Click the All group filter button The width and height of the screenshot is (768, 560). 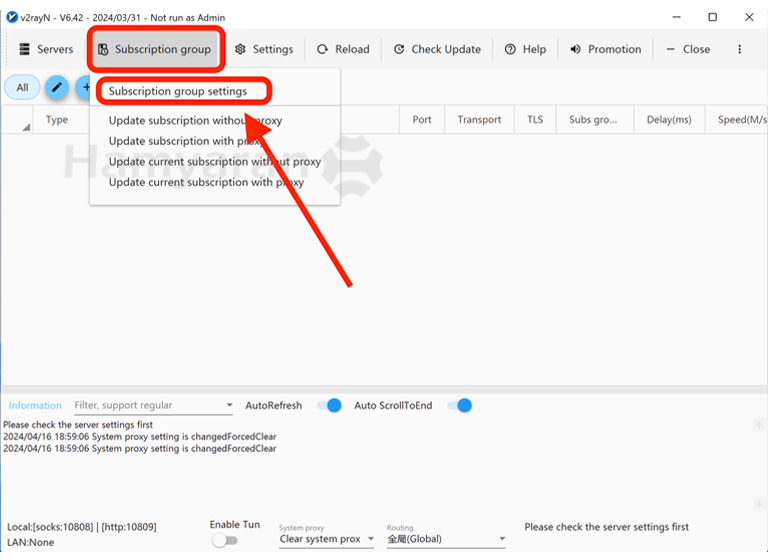22,88
